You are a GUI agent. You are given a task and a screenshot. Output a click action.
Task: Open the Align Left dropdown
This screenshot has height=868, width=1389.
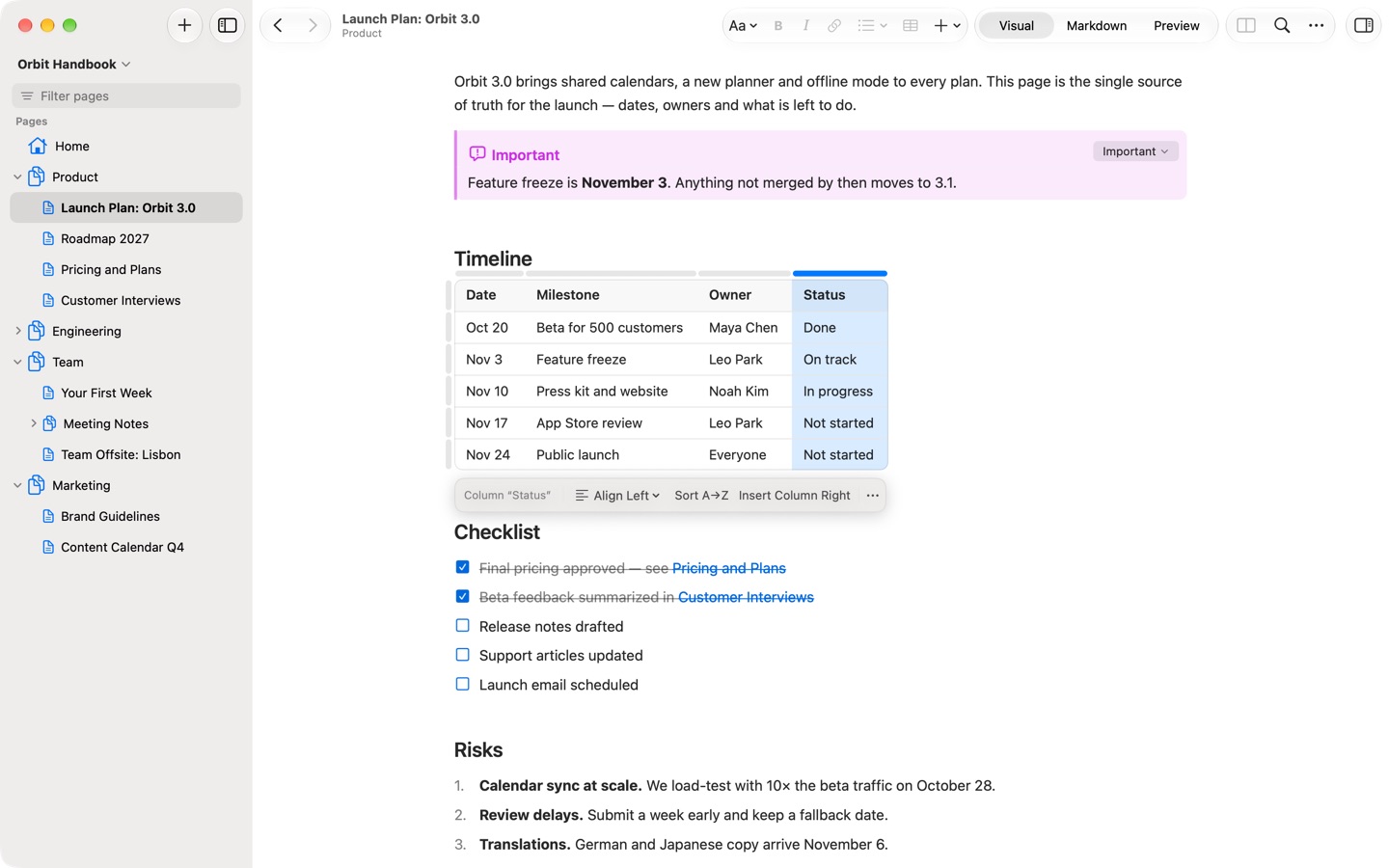(x=617, y=496)
